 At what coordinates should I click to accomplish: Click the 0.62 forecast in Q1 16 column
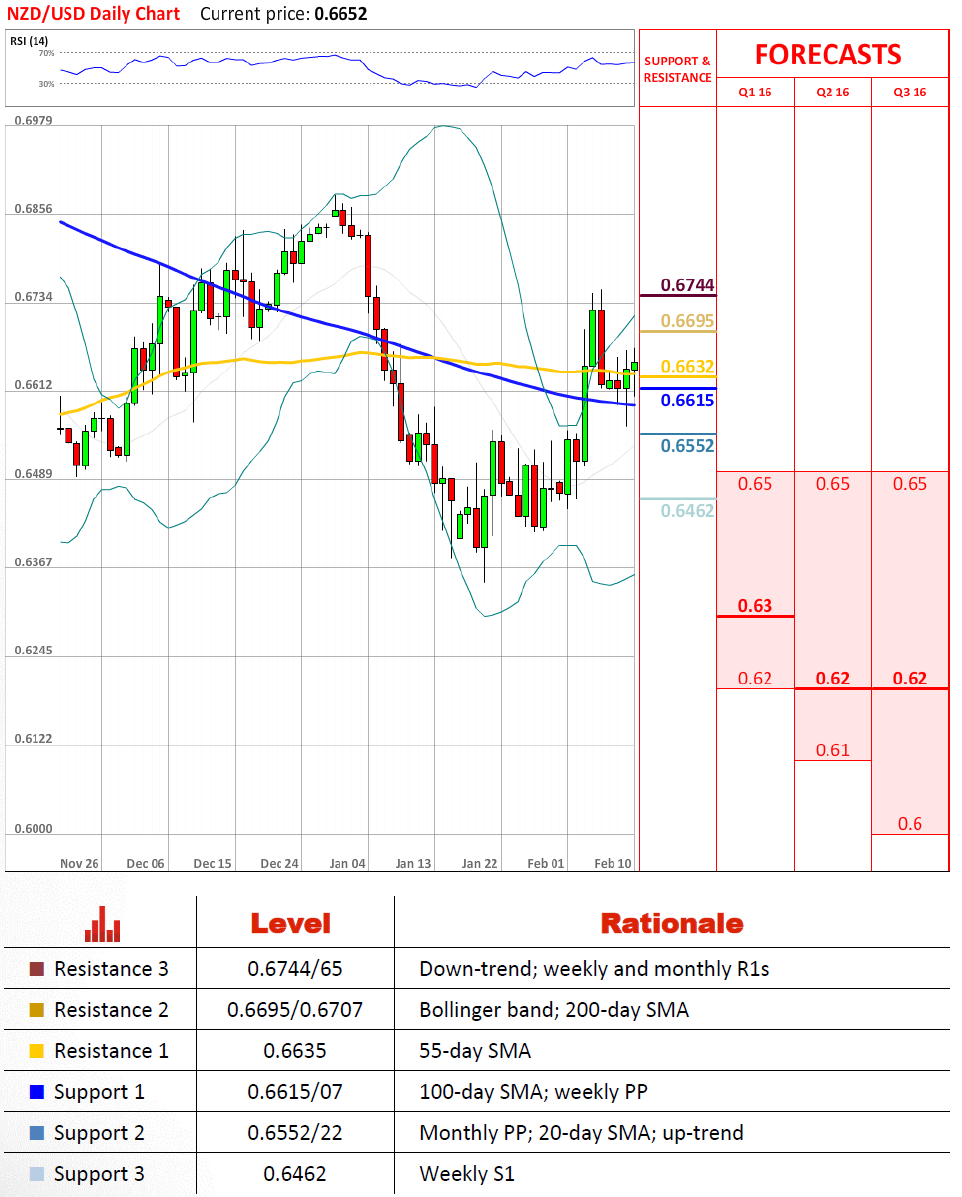coord(754,679)
